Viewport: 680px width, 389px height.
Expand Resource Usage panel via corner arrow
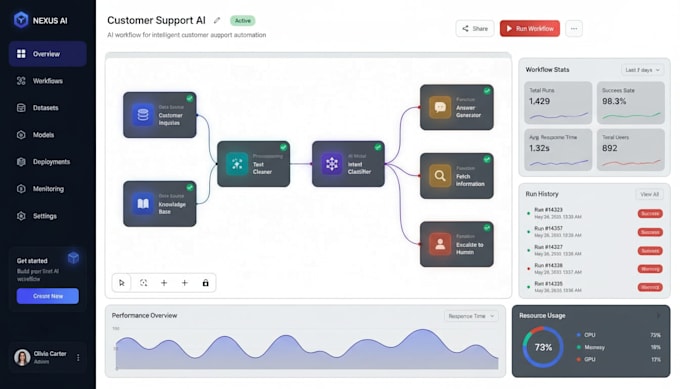658,316
